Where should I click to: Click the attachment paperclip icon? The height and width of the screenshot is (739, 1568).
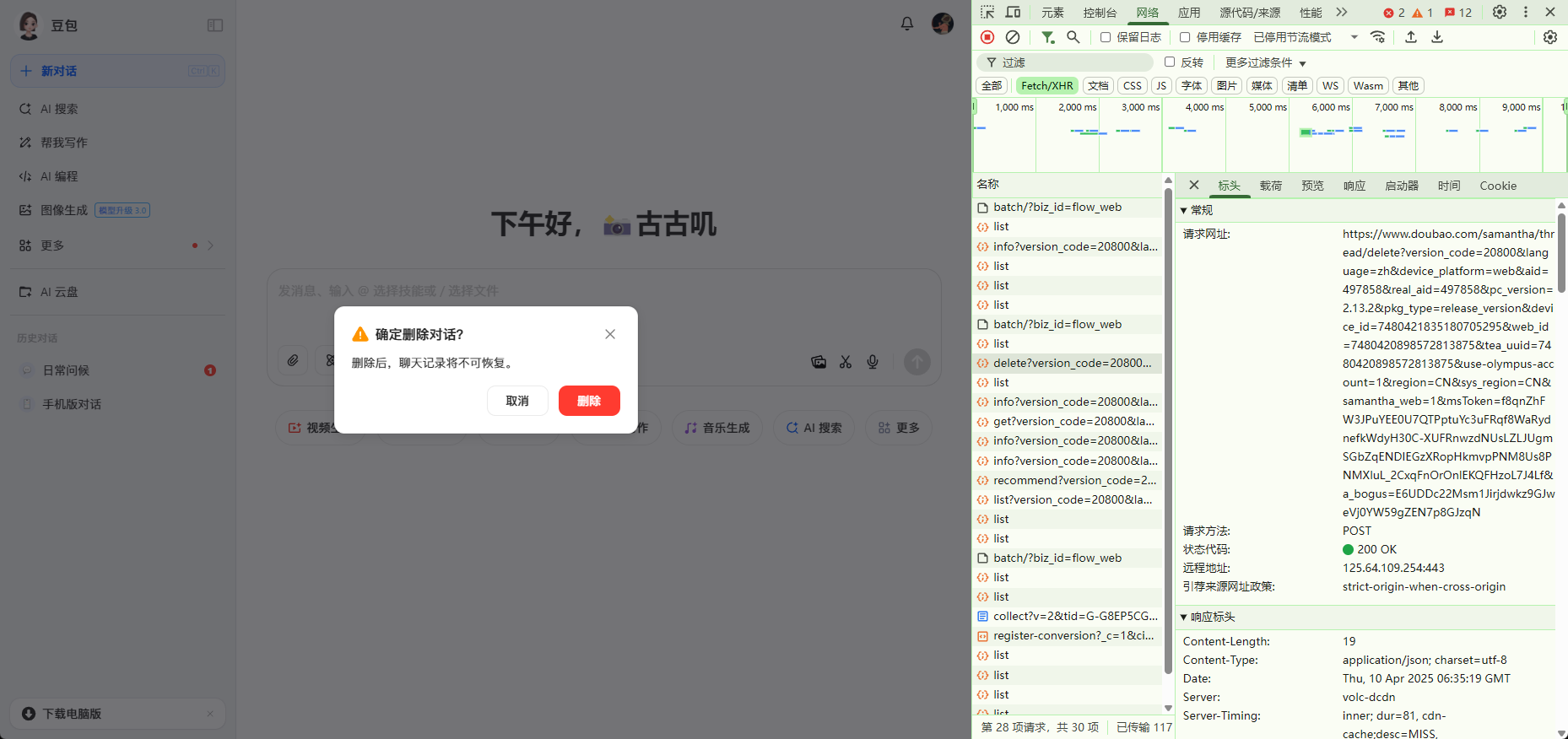pyautogui.click(x=293, y=361)
